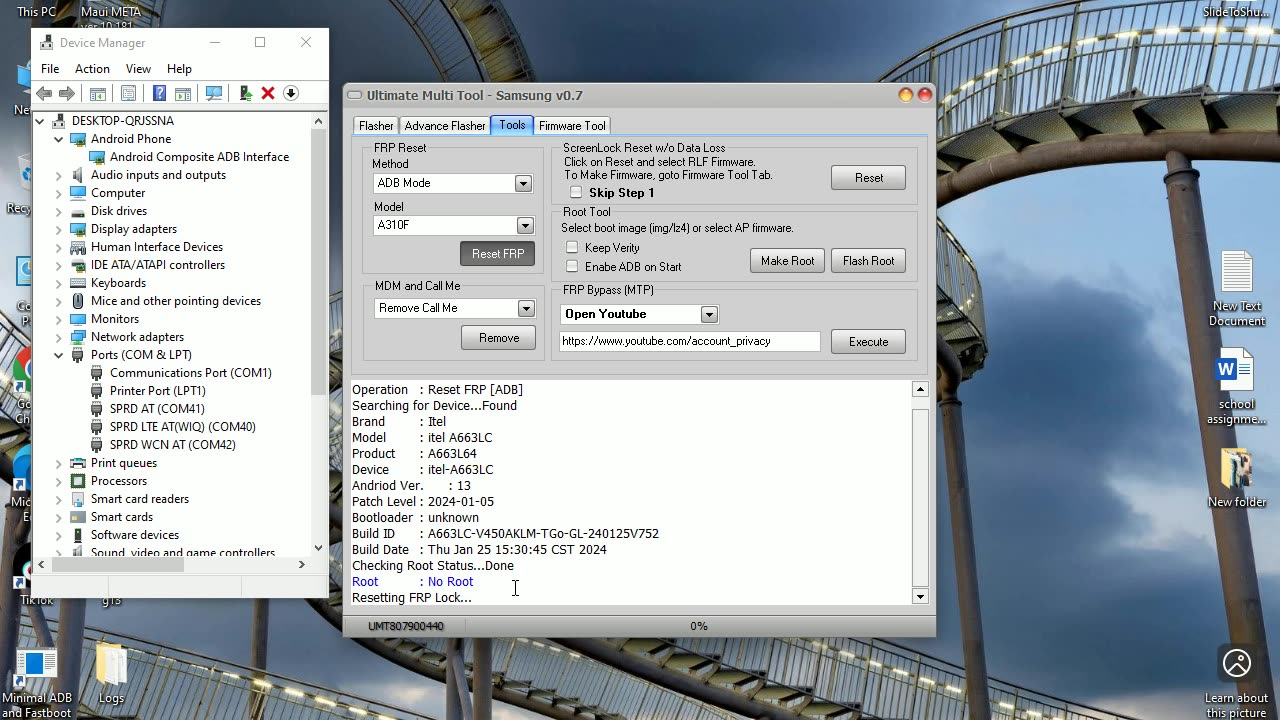Click the MDM Remove button
Image resolution: width=1280 pixels, height=720 pixels.
pyautogui.click(x=499, y=338)
